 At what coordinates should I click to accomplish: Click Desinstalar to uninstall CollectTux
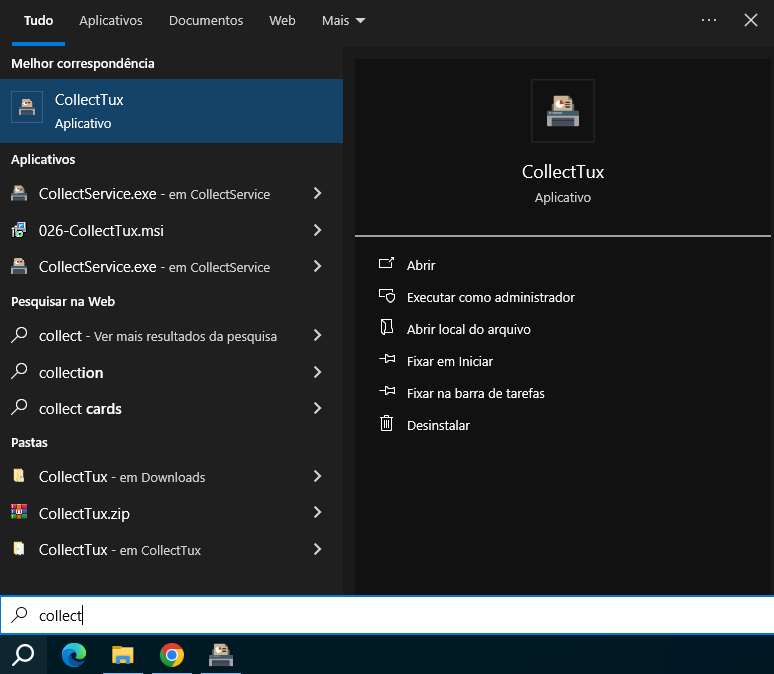click(438, 425)
